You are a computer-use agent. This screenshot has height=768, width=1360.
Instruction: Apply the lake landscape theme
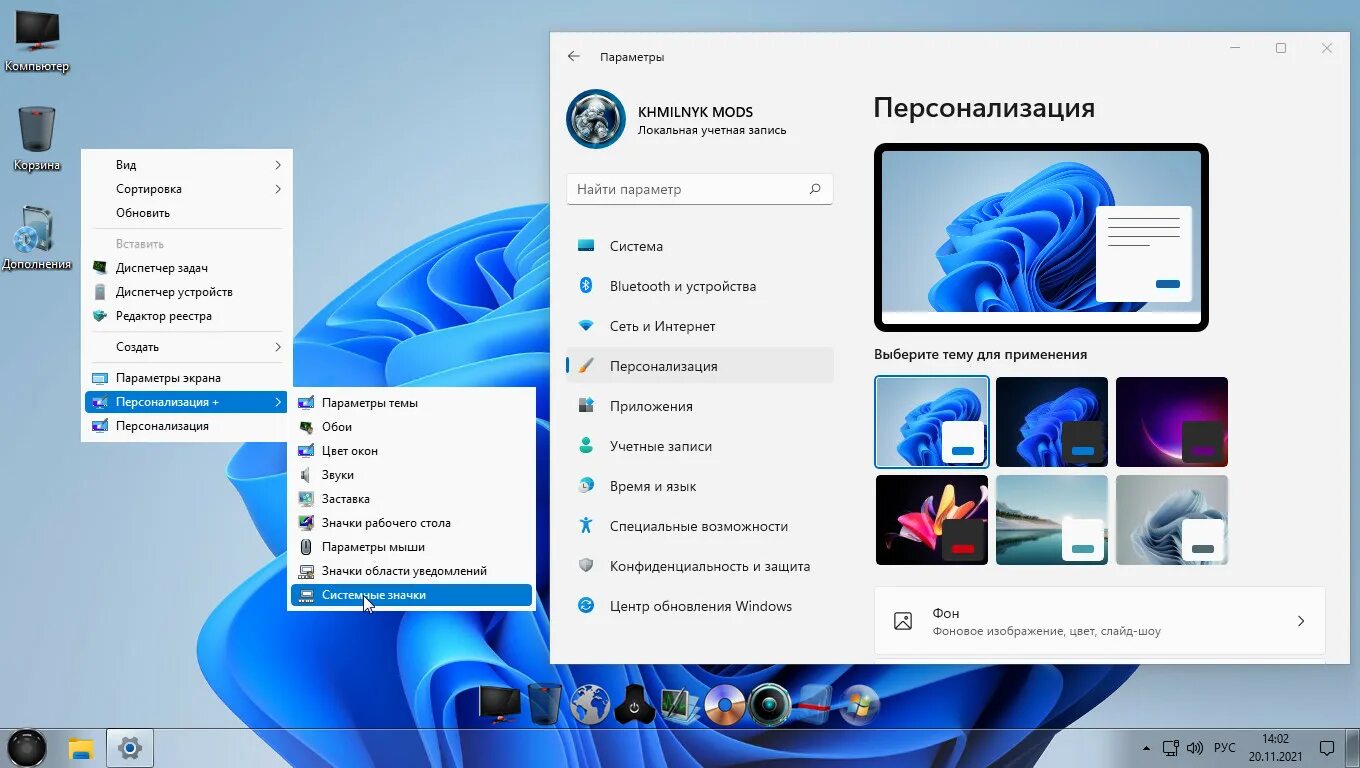[1052, 520]
